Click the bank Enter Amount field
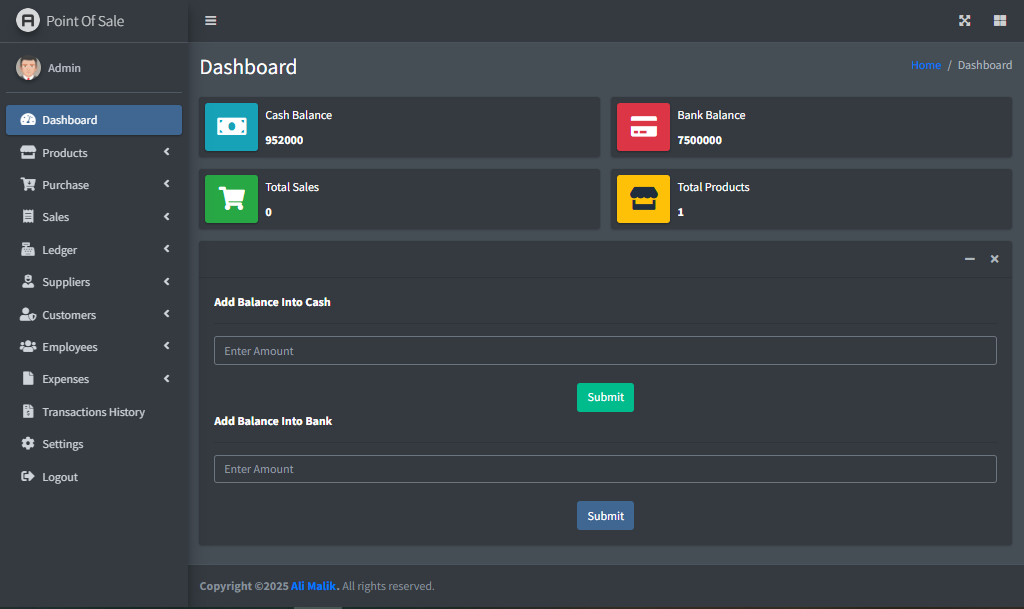The height and width of the screenshot is (609, 1024). [x=605, y=469]
